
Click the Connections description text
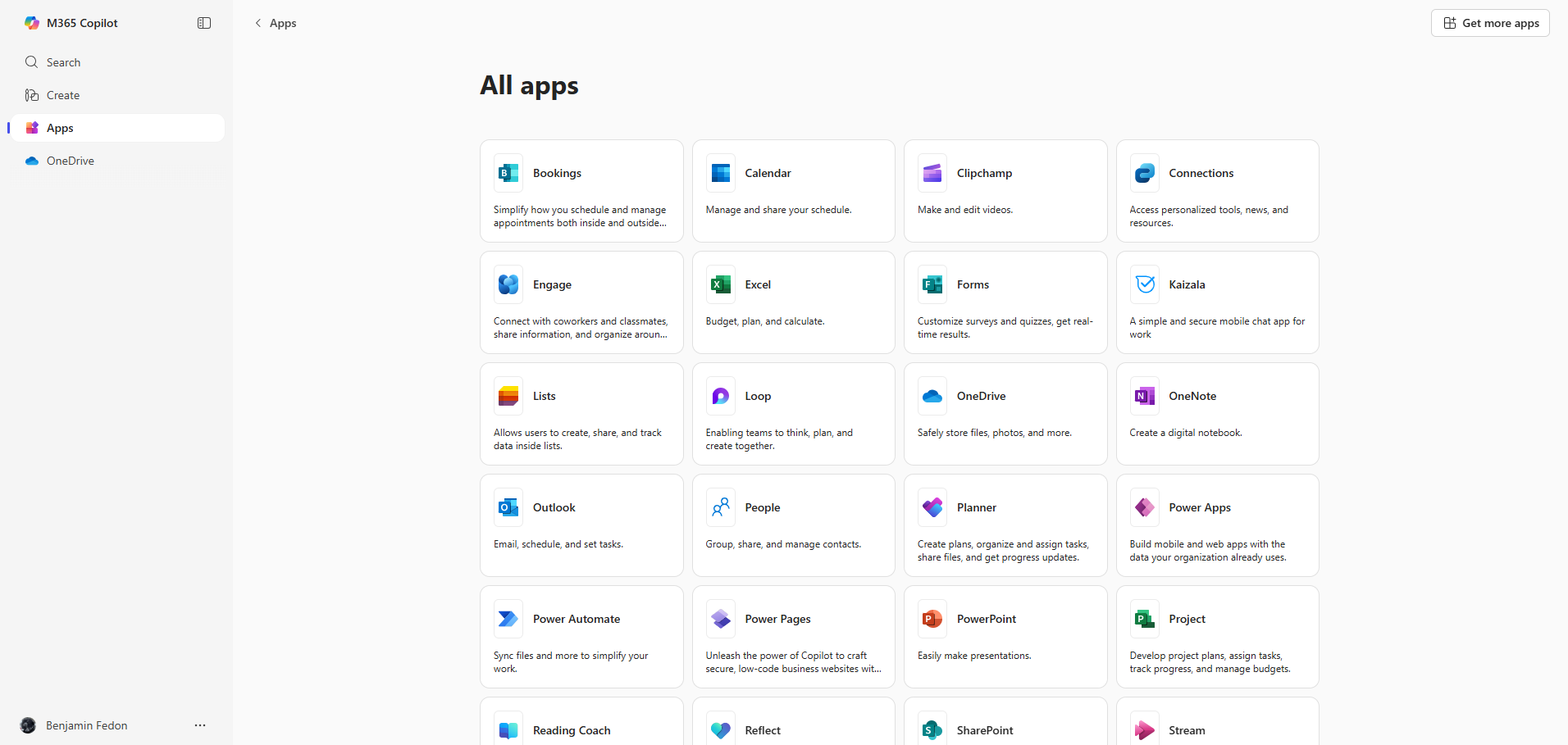pos(1209,216)
